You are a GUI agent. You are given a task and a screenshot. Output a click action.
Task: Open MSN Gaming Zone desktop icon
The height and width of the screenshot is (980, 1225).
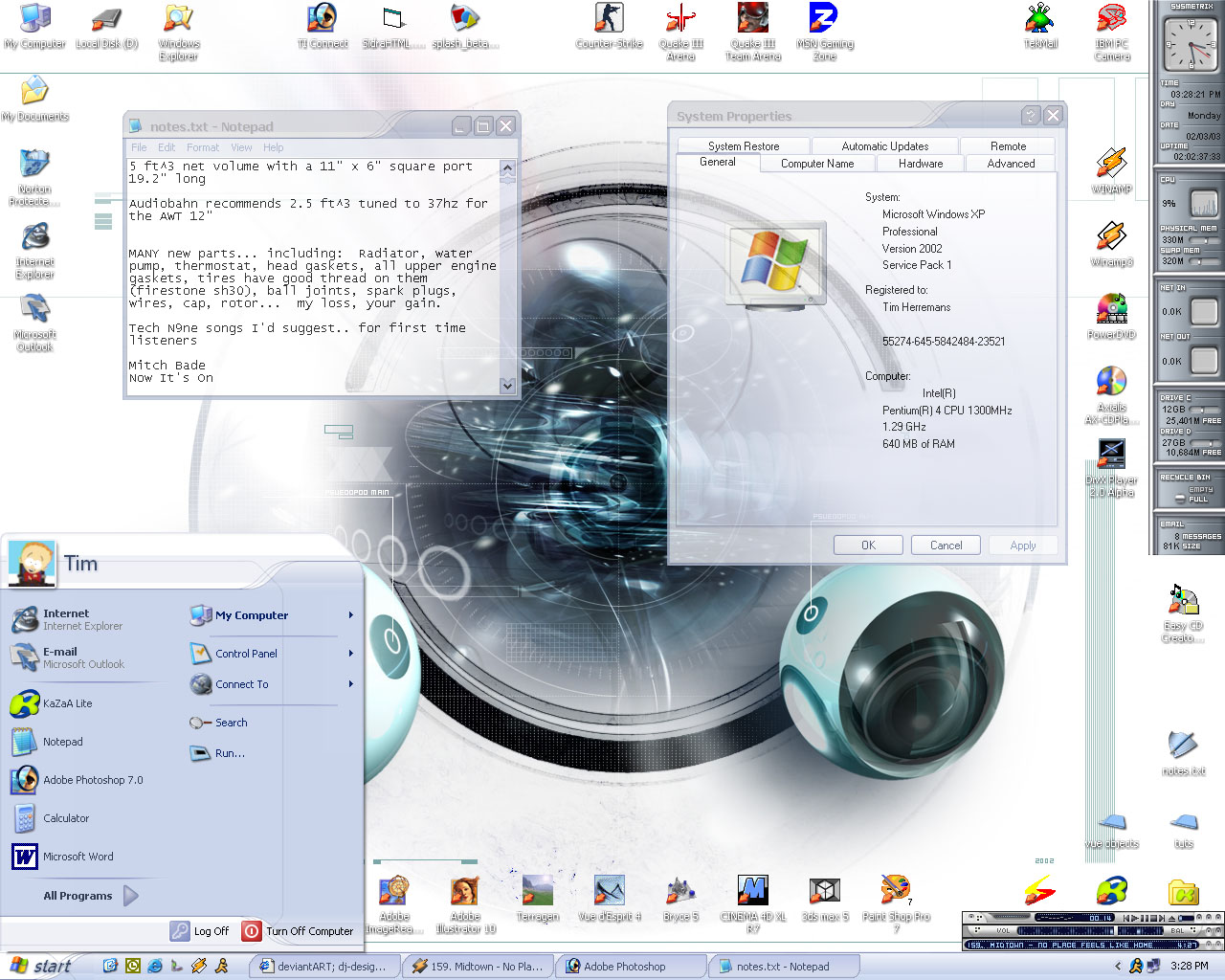pyautogui.click(x=825, y=33)
